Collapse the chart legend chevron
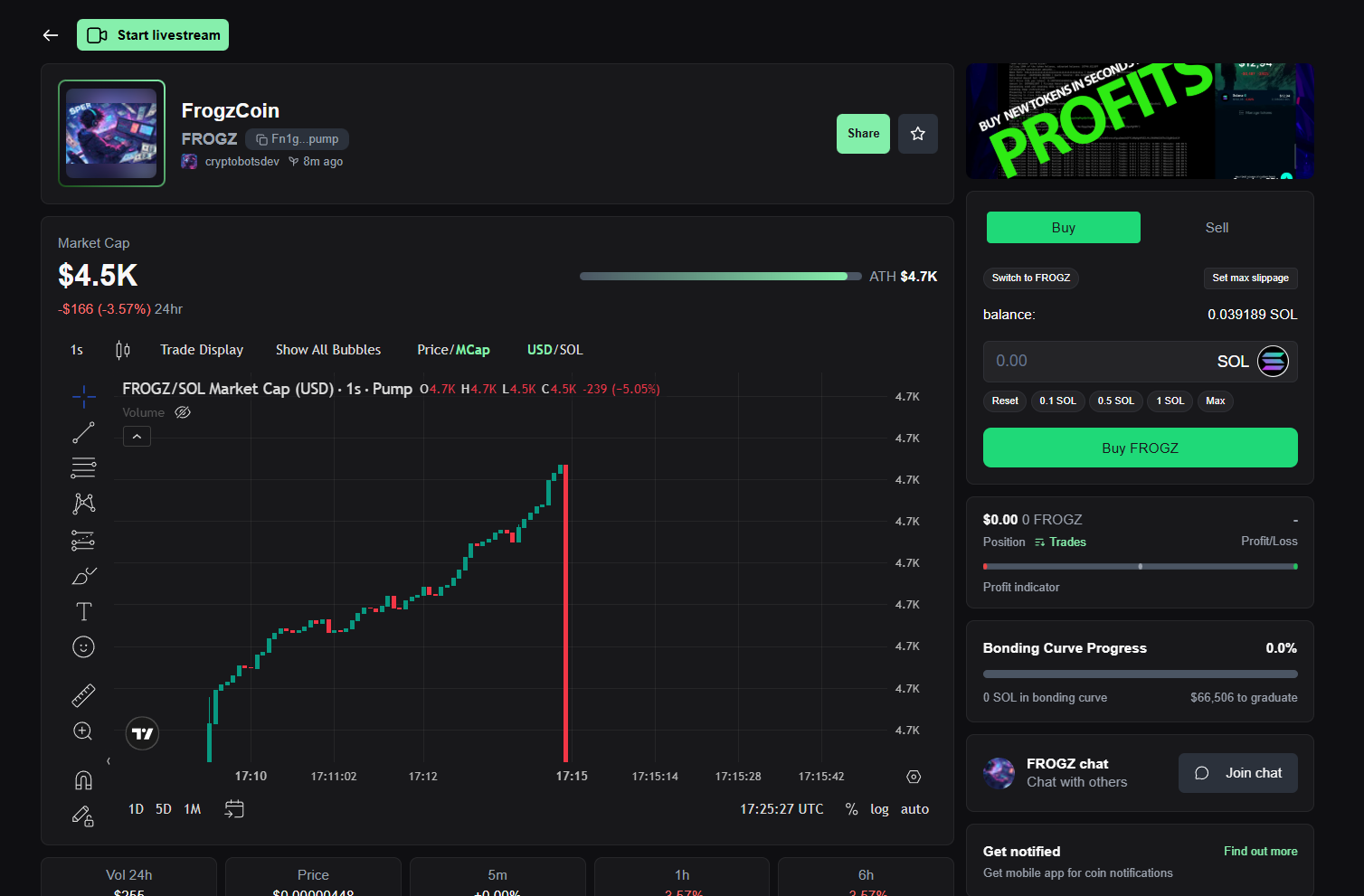This screenshot has height=896, width=1364. click(137, 437)
